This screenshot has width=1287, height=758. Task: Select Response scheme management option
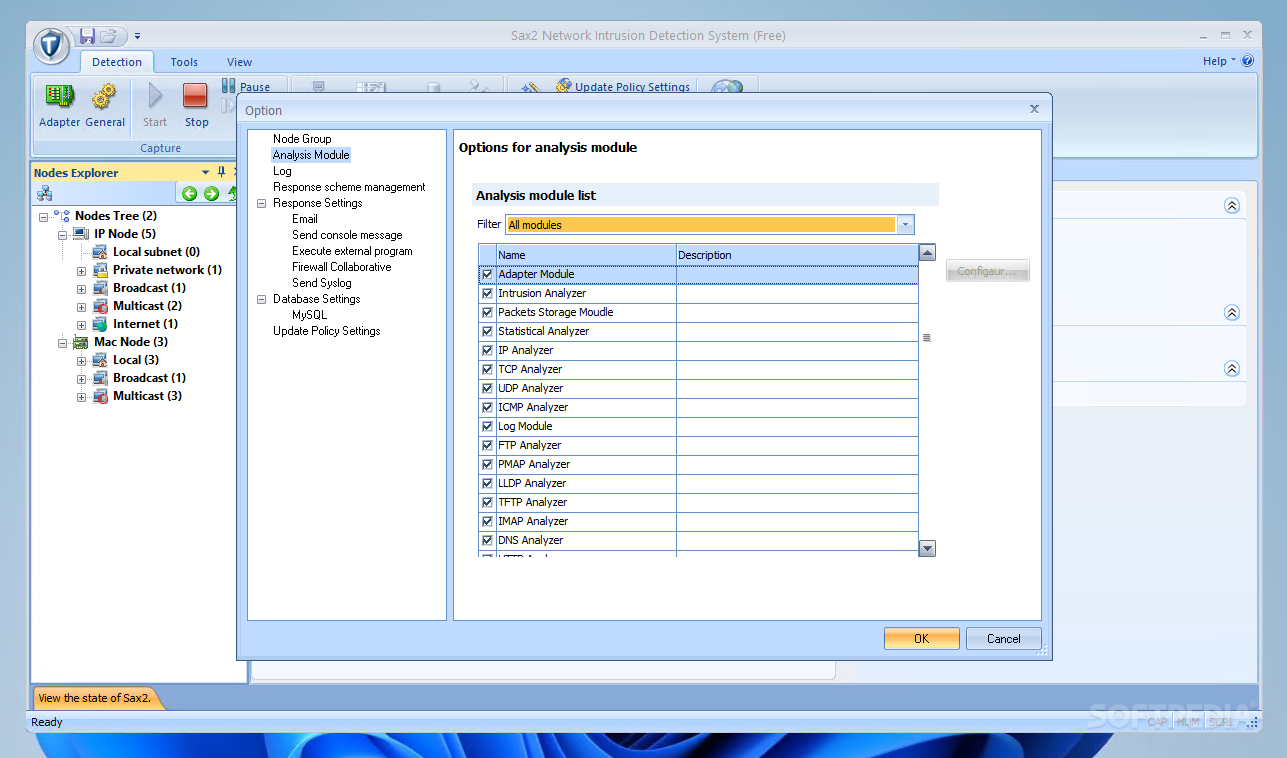(x=349, y=187)
